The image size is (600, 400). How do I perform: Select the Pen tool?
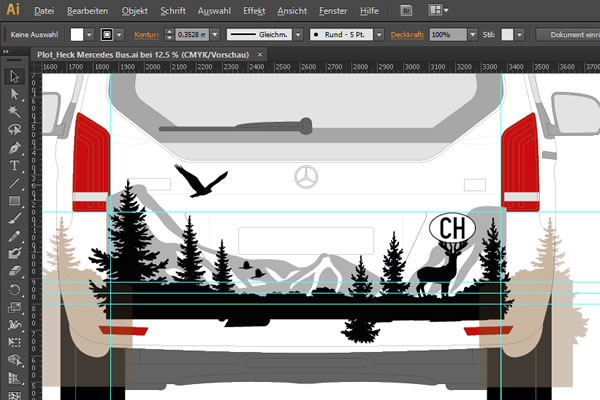(15, 147)
